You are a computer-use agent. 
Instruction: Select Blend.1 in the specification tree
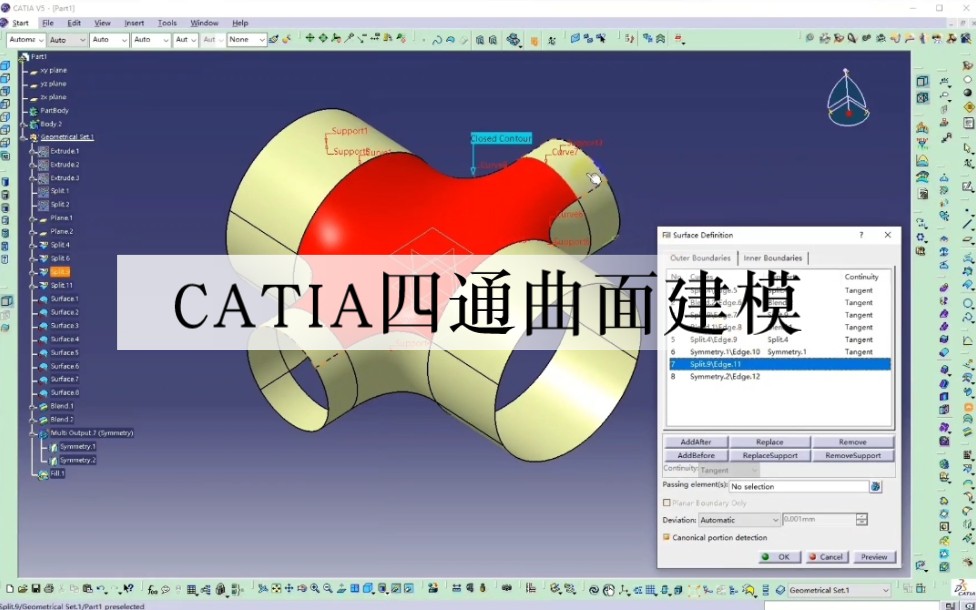point(62,406)
